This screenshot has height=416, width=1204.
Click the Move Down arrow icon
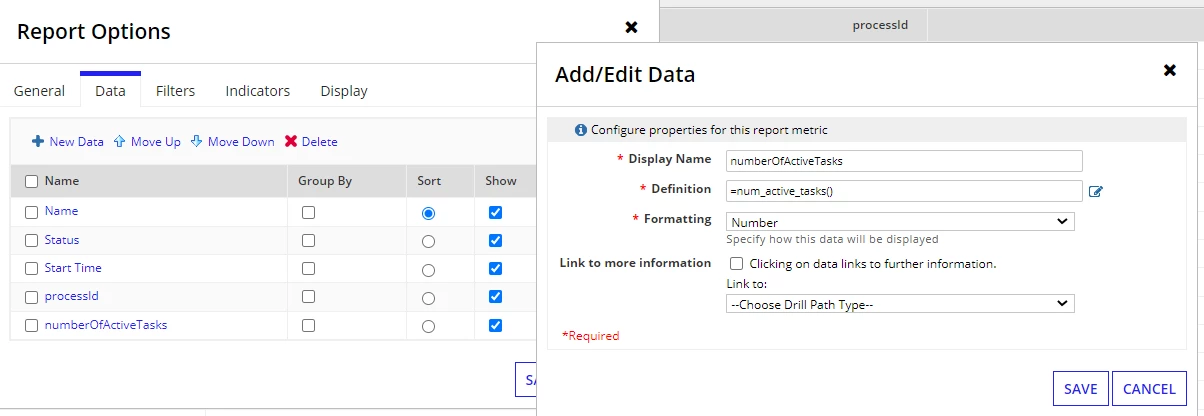point(197,142)
